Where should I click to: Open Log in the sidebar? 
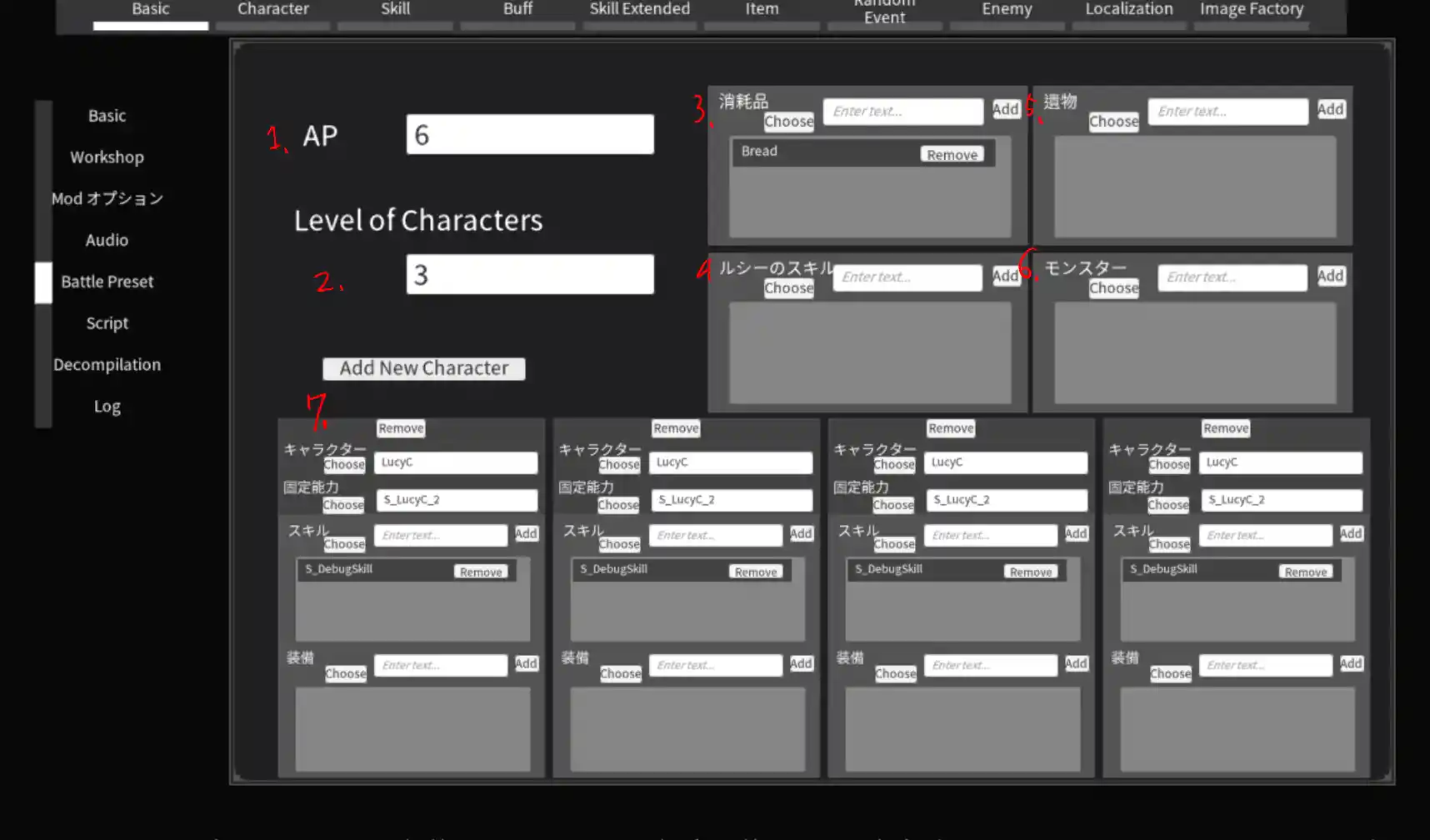(x=107, y=407)
